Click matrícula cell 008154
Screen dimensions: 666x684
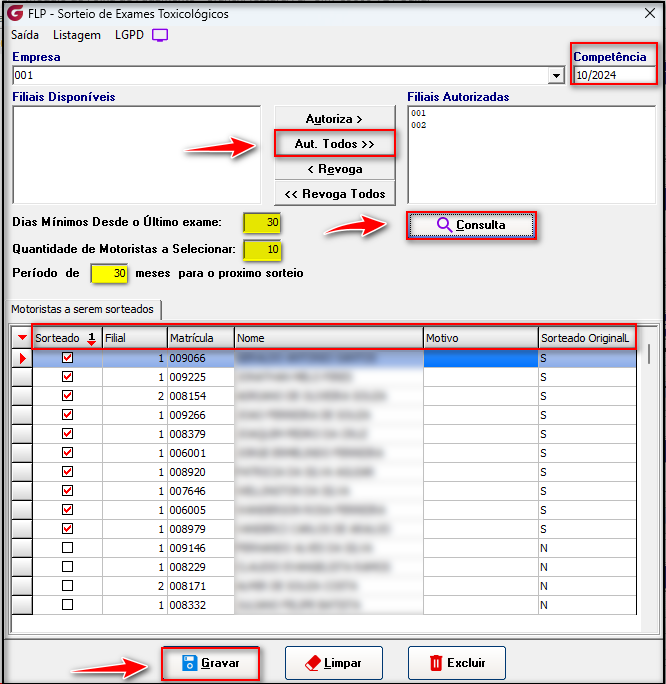click(x=201, y=396)
